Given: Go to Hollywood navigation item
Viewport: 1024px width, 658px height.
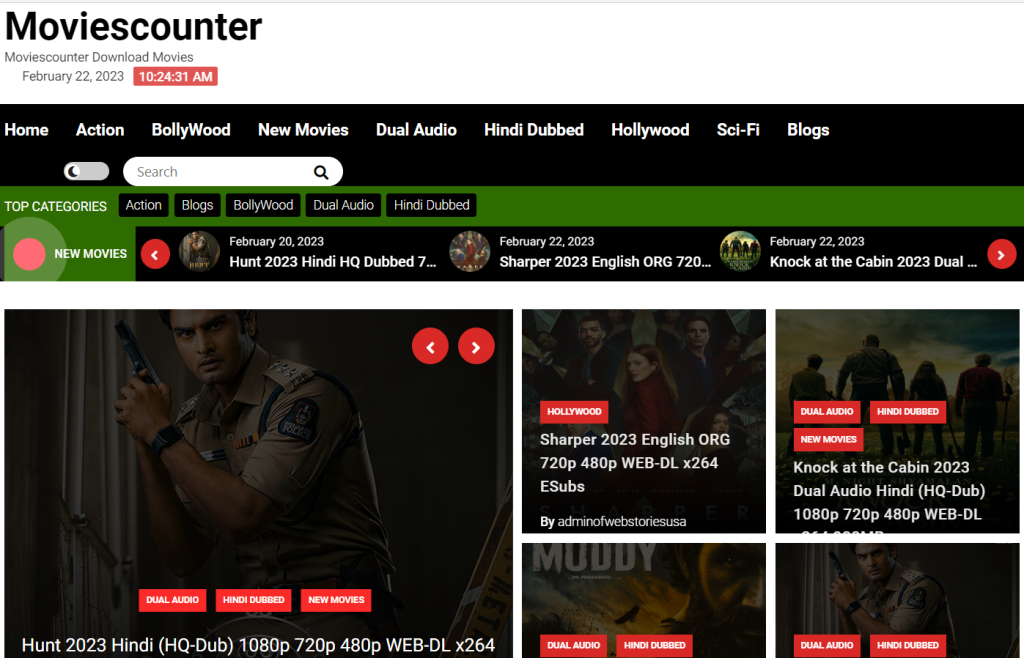Looking at the screenshot, I should click(x=650, y=130).
